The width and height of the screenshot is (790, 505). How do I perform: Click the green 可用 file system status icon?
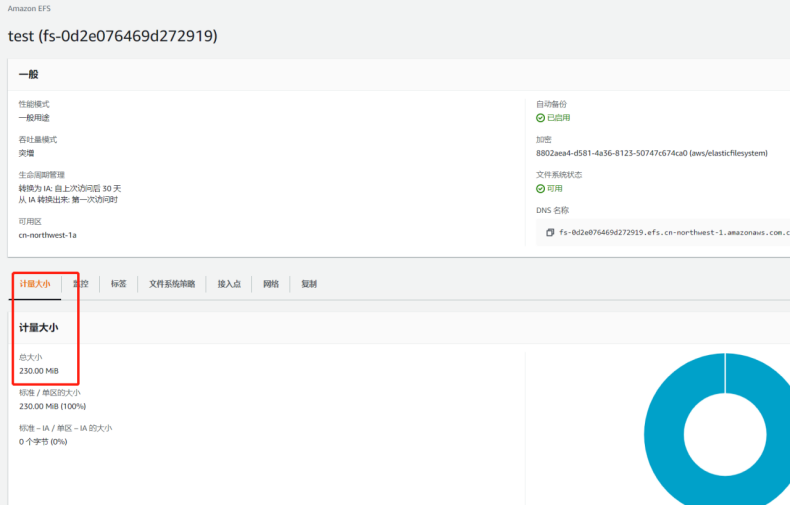pos(541,188)
